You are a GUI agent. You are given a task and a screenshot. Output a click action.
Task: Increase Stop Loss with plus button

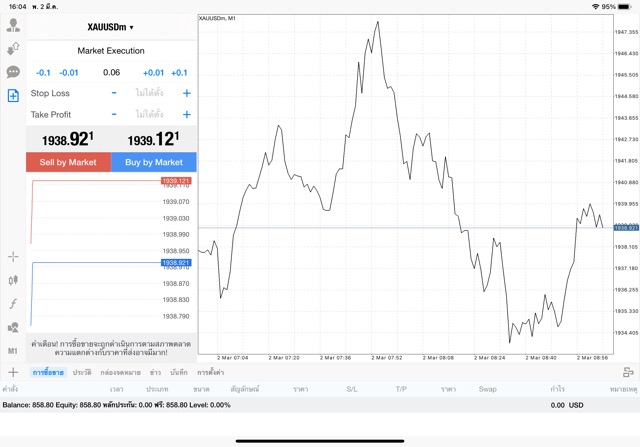(x=186, y=93)
